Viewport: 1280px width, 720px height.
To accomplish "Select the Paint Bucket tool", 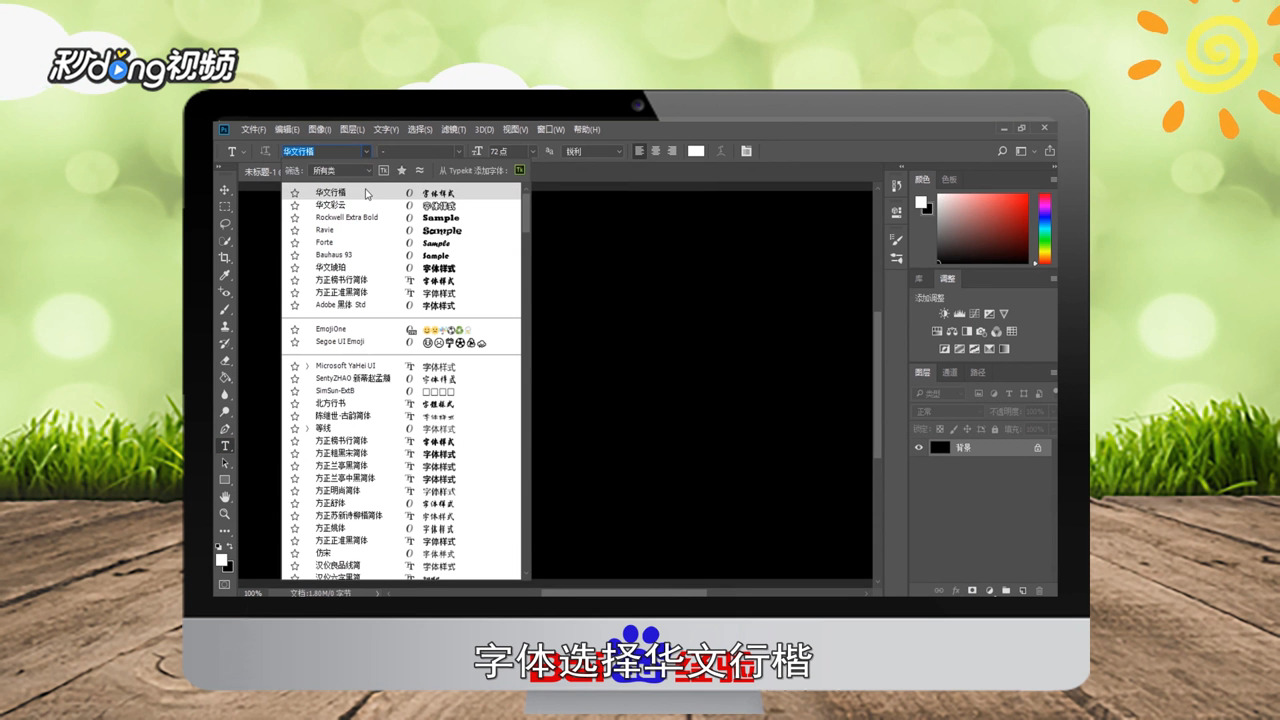I will click(225, 378).
